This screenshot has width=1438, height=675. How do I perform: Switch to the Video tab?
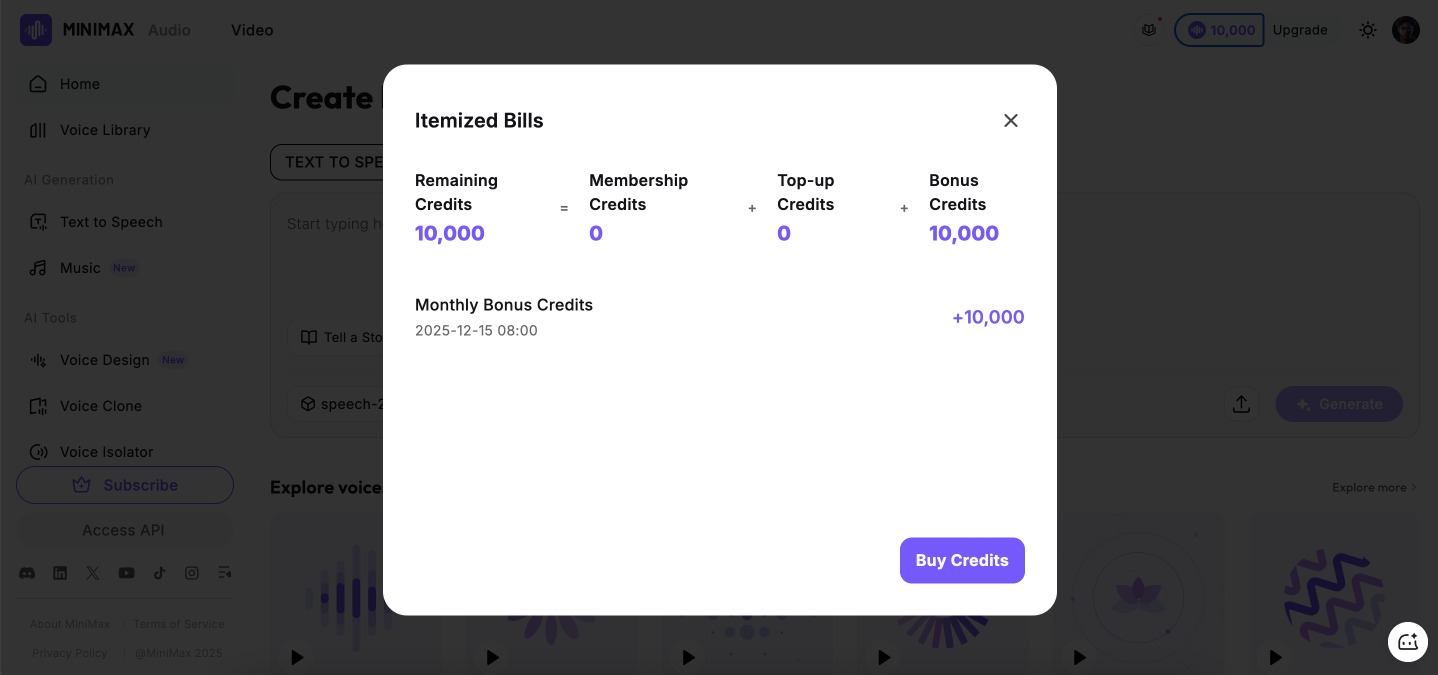point(252,30)
